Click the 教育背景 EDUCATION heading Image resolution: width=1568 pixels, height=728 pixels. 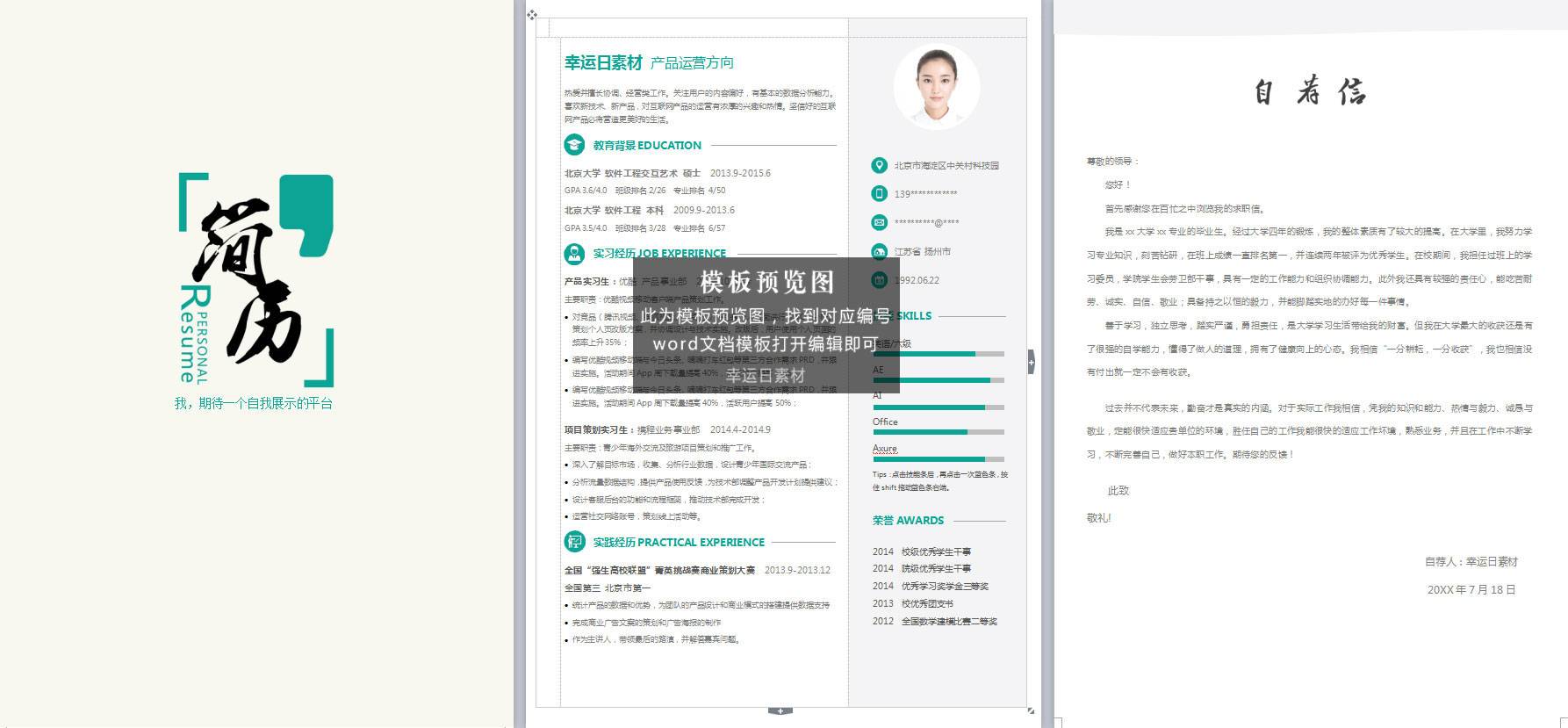coord(647,145)
